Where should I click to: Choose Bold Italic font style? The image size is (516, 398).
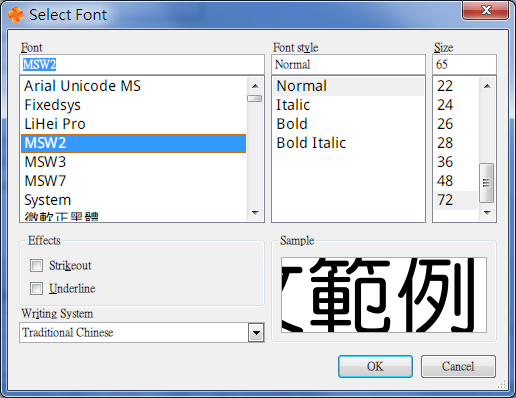[x=348, y=143]
